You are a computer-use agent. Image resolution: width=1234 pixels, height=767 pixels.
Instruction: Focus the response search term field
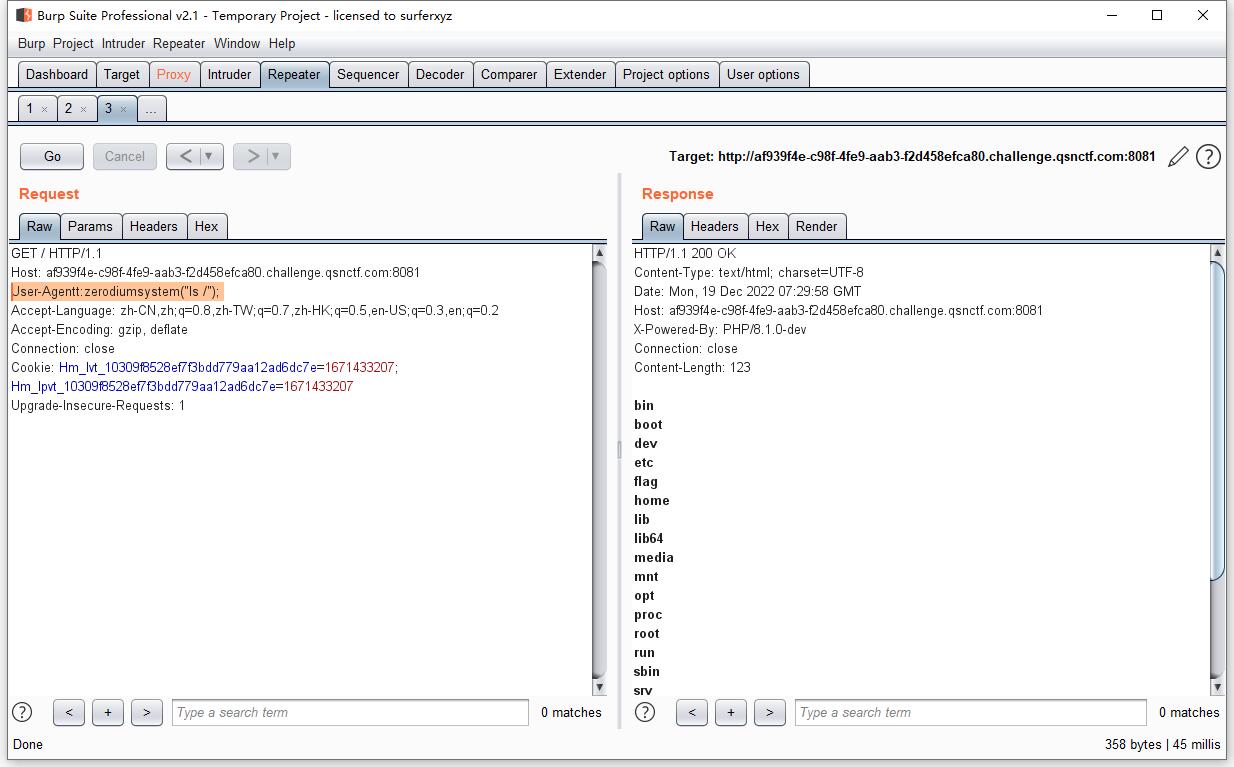[971, 712]
